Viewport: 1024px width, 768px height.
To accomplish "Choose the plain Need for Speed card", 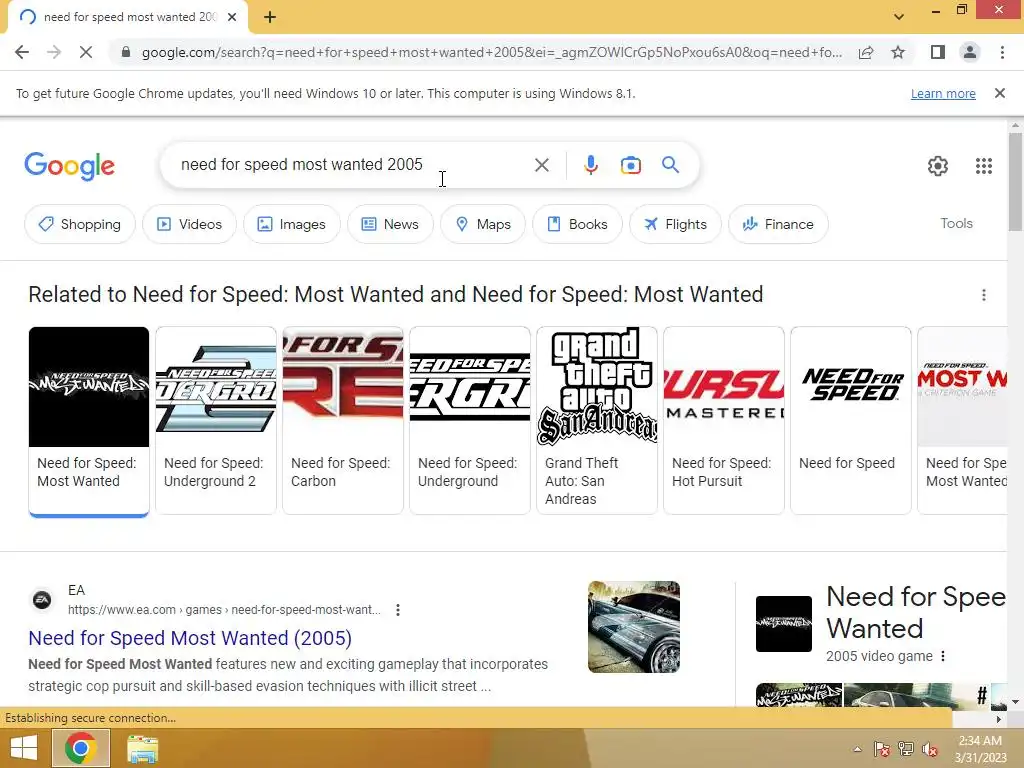I will coord(851,421).
